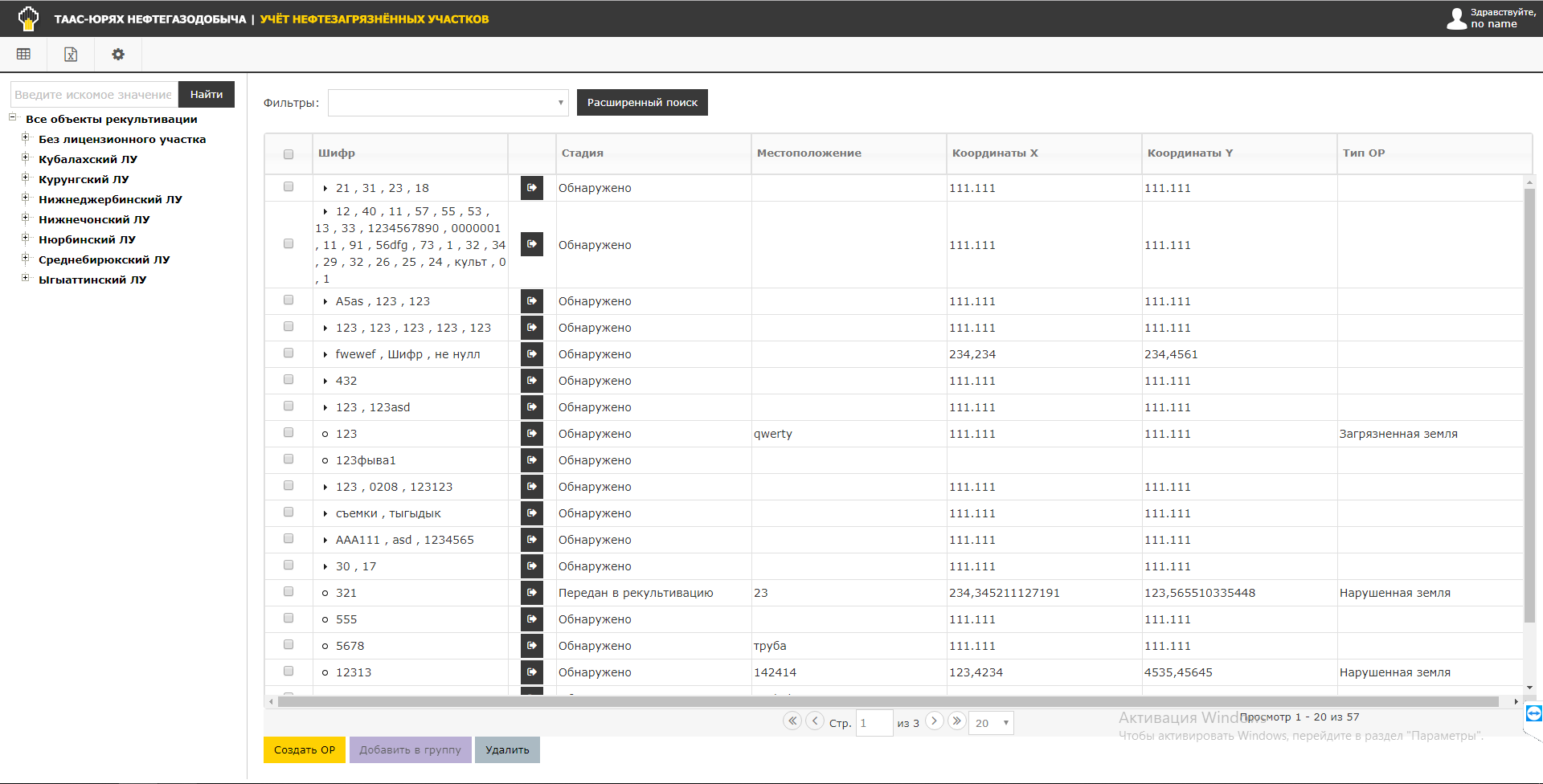Open settings gear icon in toolbar
1543x784 pixels.
point(118,54)
